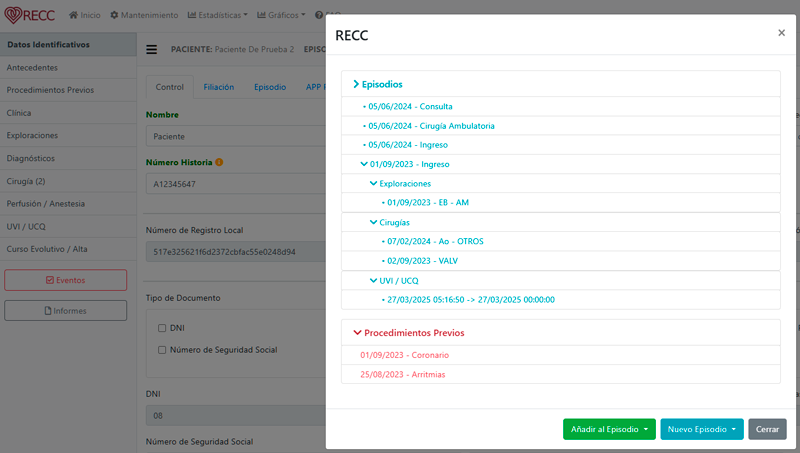Click the info icon next to Número Historia
800x453 pixels.
click(219, 162)
